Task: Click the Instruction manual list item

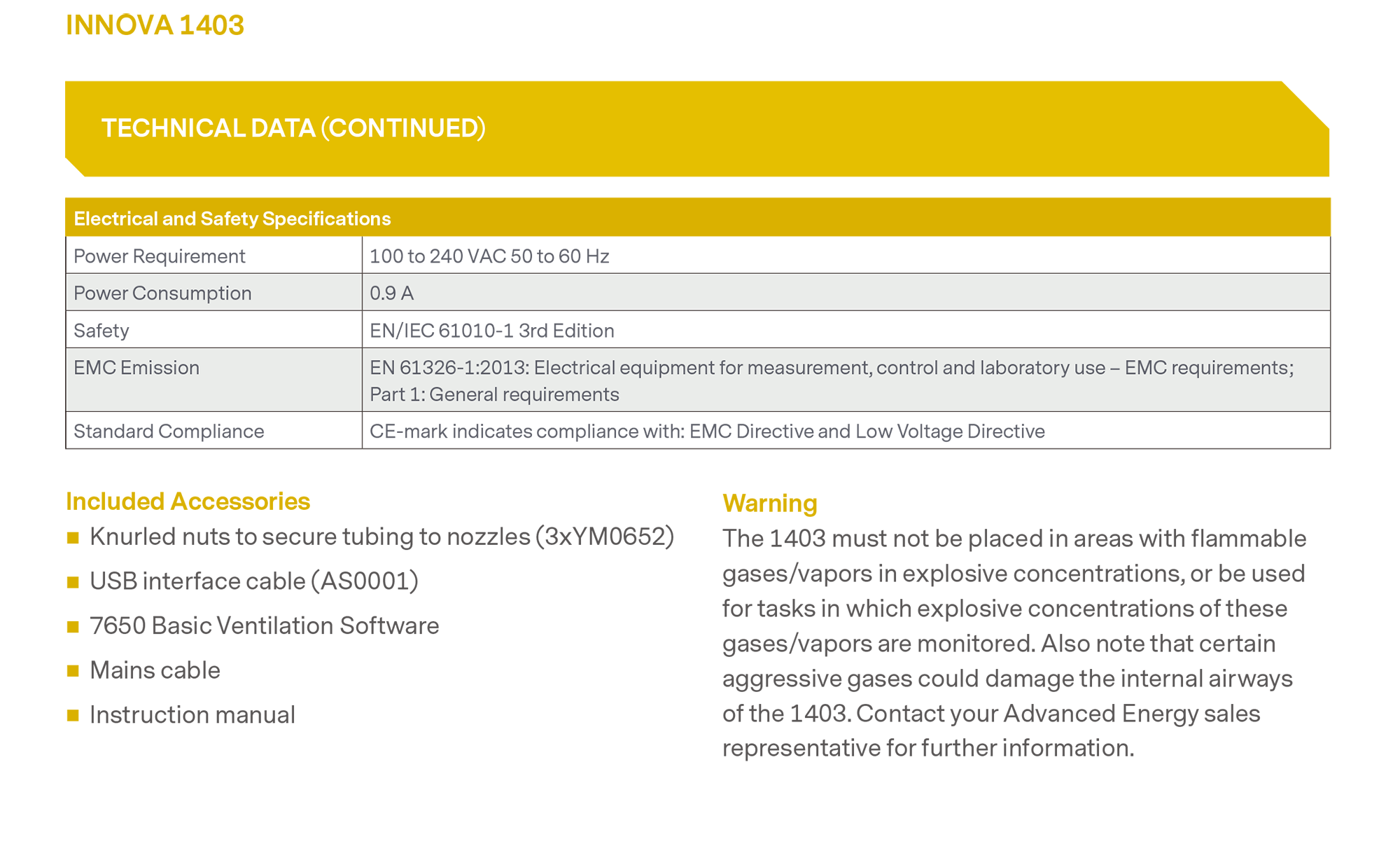Action: pos(192,714)
